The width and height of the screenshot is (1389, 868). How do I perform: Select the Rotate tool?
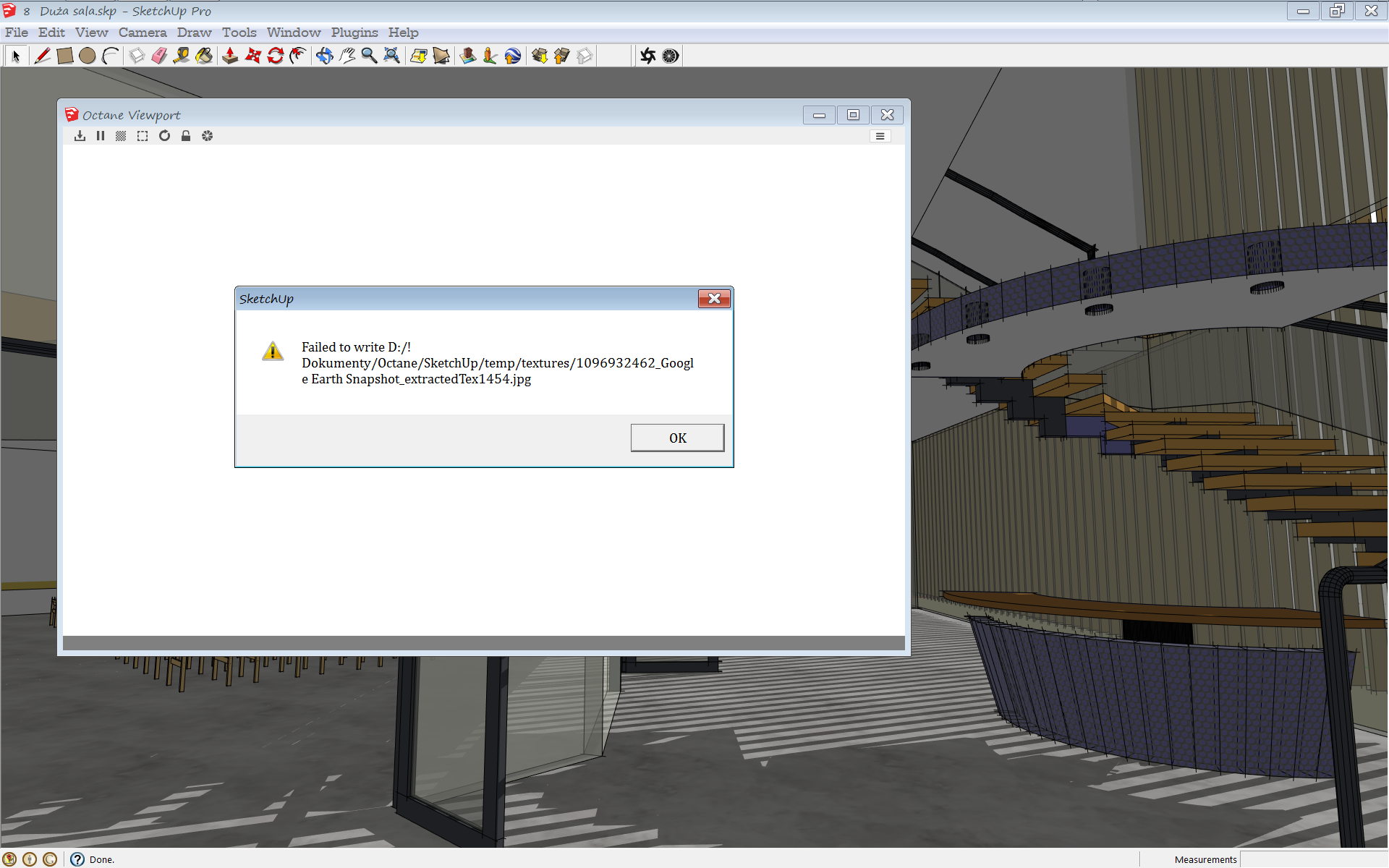[x=276, y=56]
